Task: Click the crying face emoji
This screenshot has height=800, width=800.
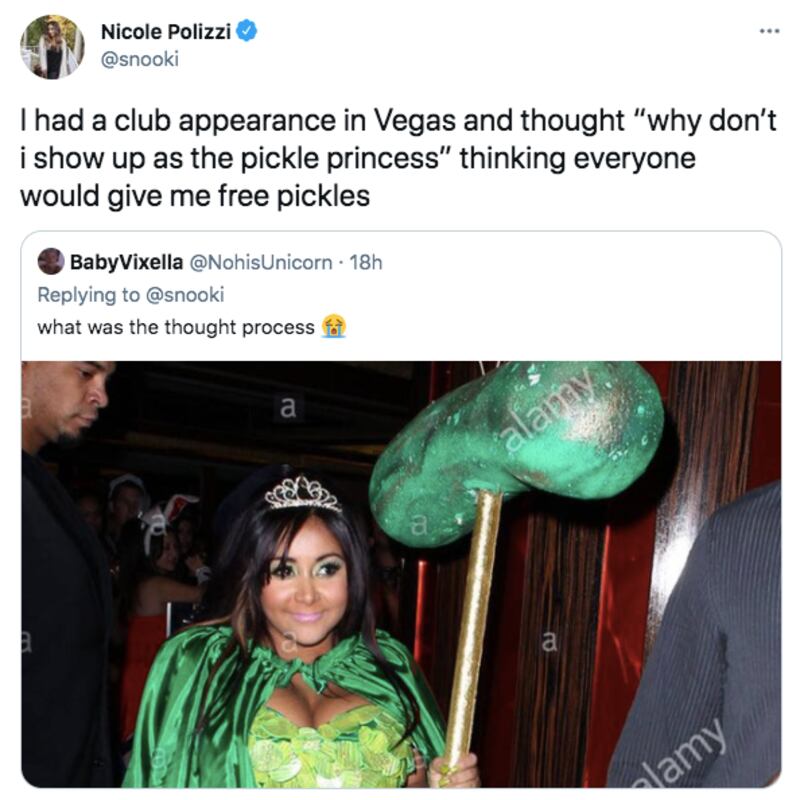Action: 333,326
